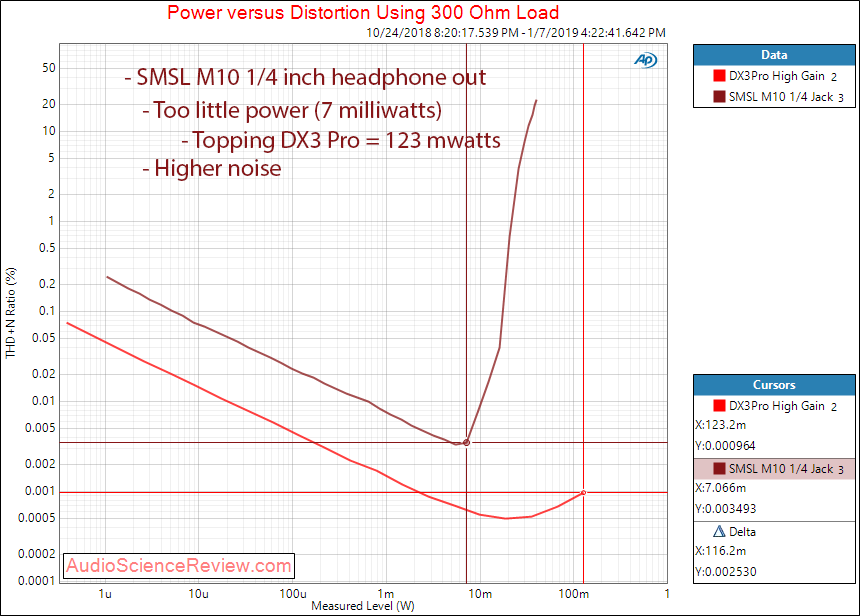
Task: Click the Too little power annotation
Action: tap(292, 110)
